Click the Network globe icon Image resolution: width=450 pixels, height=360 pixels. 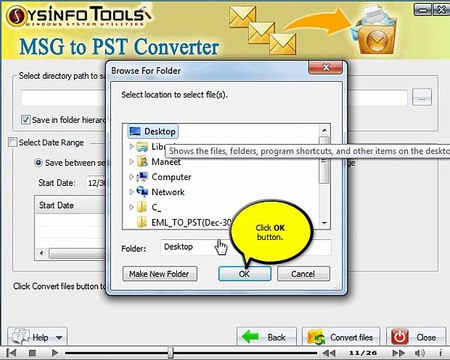142,192
